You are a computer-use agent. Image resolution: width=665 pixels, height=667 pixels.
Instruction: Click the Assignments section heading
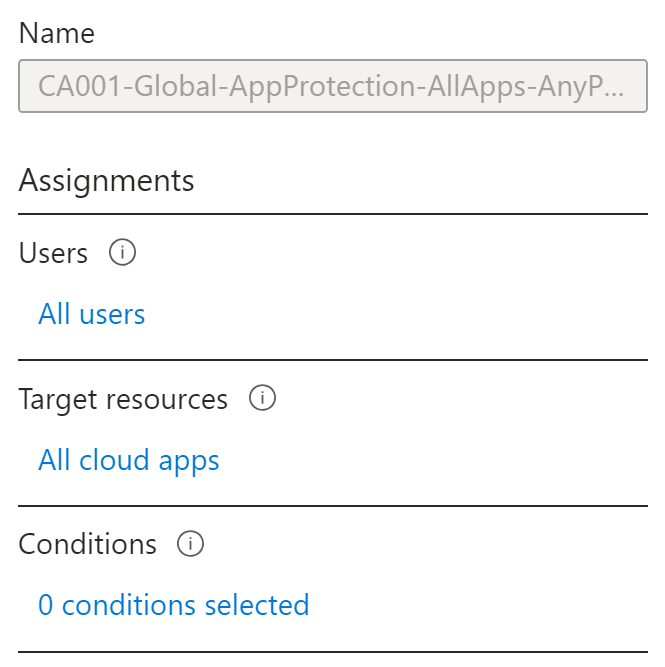[106, 181]
